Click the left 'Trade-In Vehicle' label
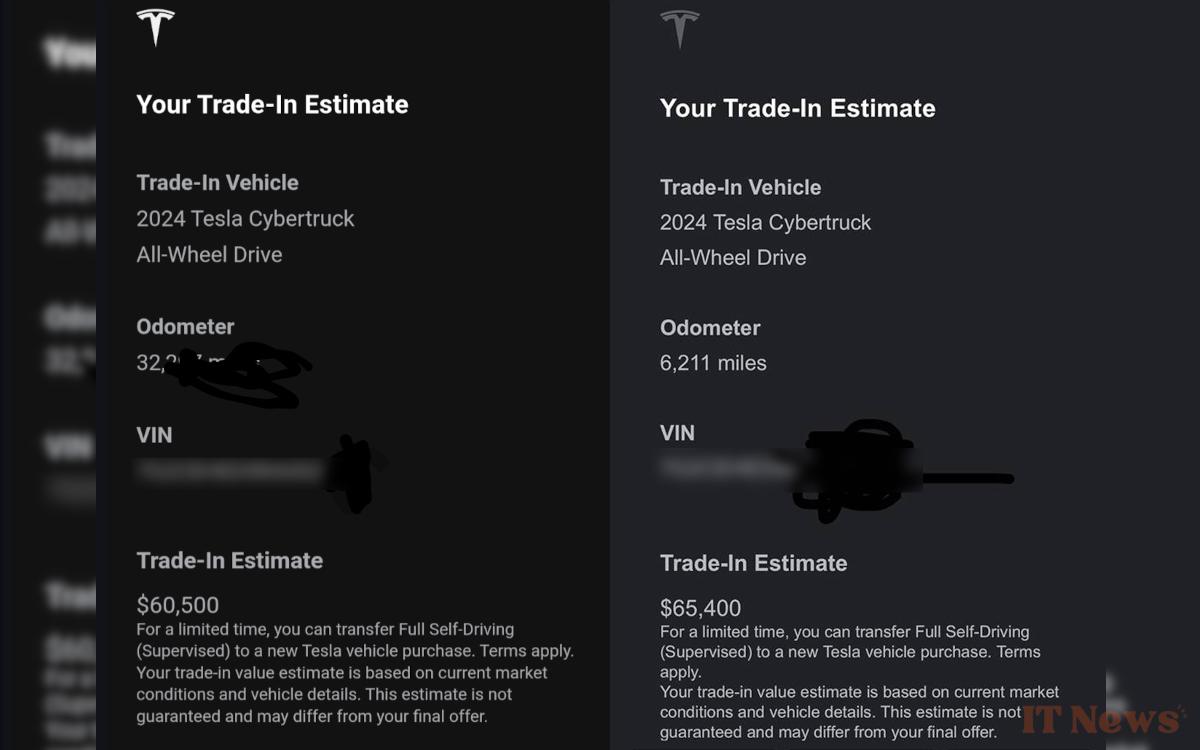Screen dimensions: 1200x750 pos(217,182)
